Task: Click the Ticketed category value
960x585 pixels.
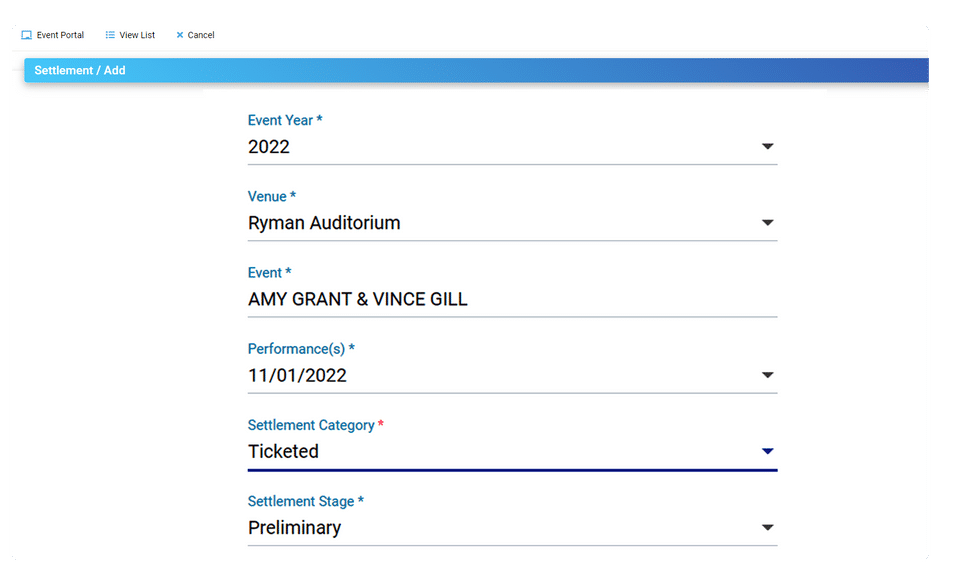Action: point(283,451)
